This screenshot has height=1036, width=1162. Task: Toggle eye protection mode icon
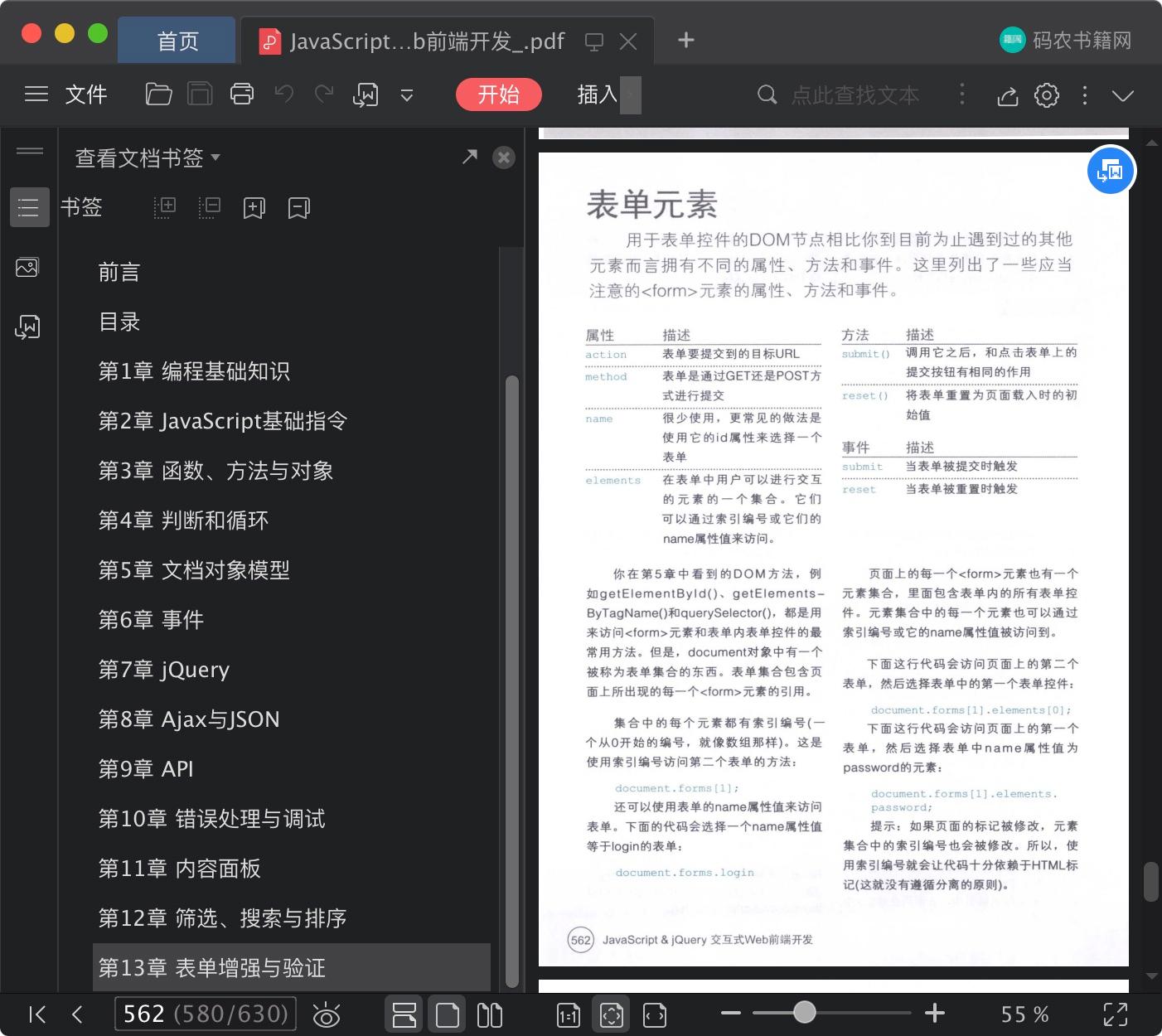(x=327, y=1015)
